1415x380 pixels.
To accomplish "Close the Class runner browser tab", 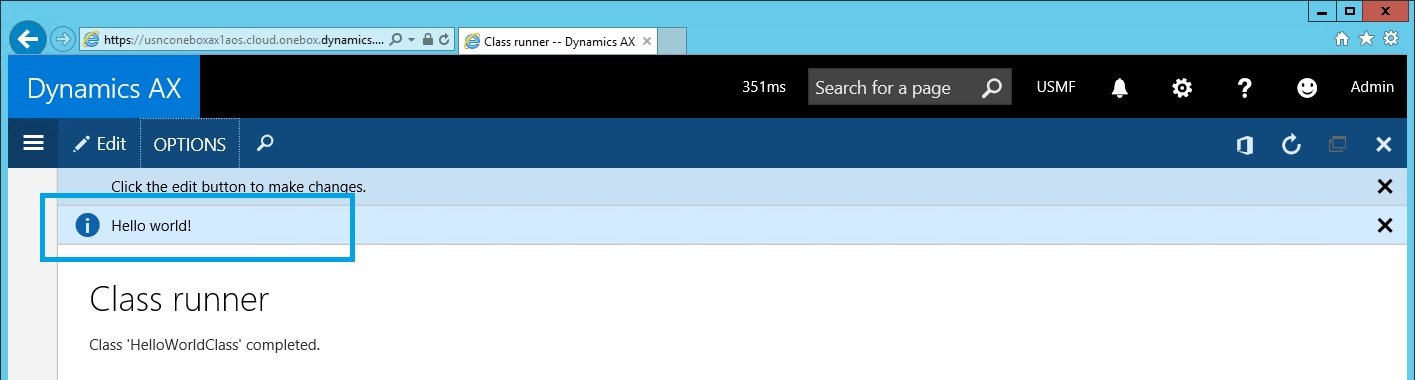I will tap(647, 41).
